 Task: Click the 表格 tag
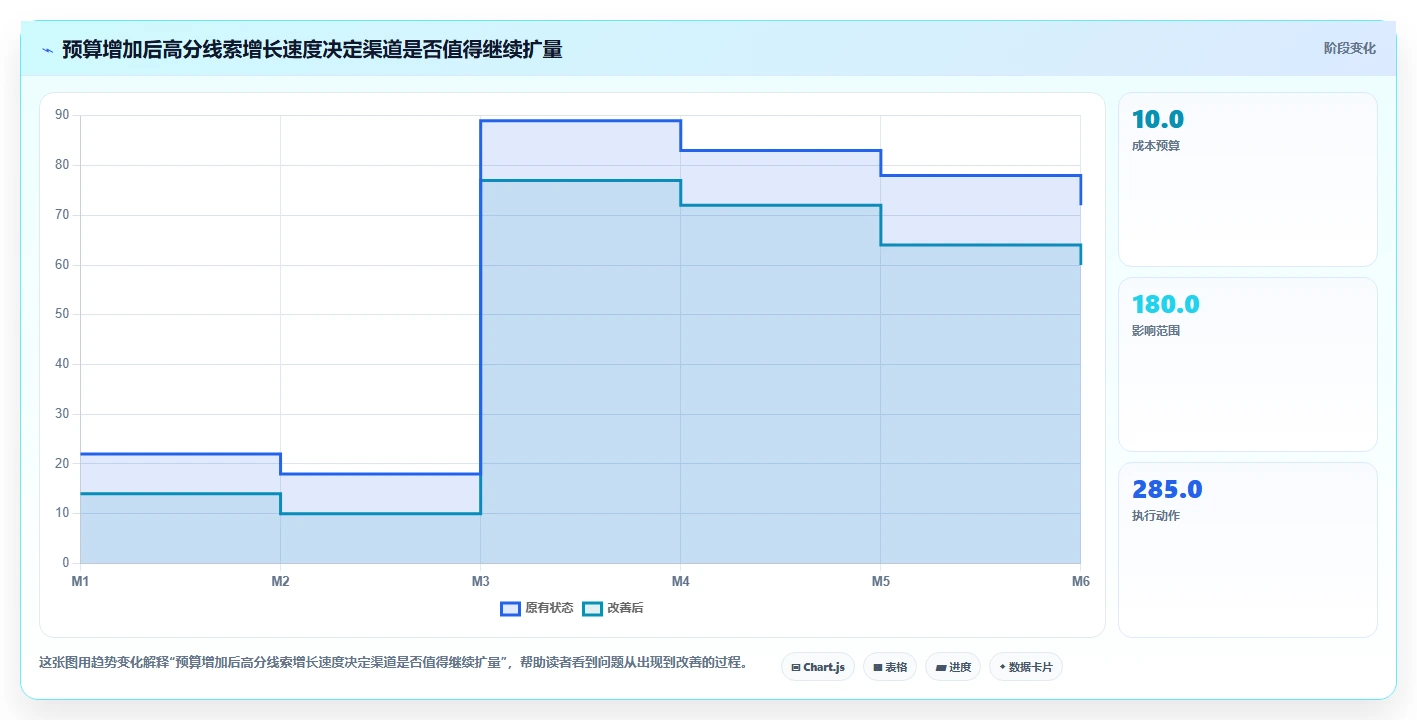coord(889,667)
